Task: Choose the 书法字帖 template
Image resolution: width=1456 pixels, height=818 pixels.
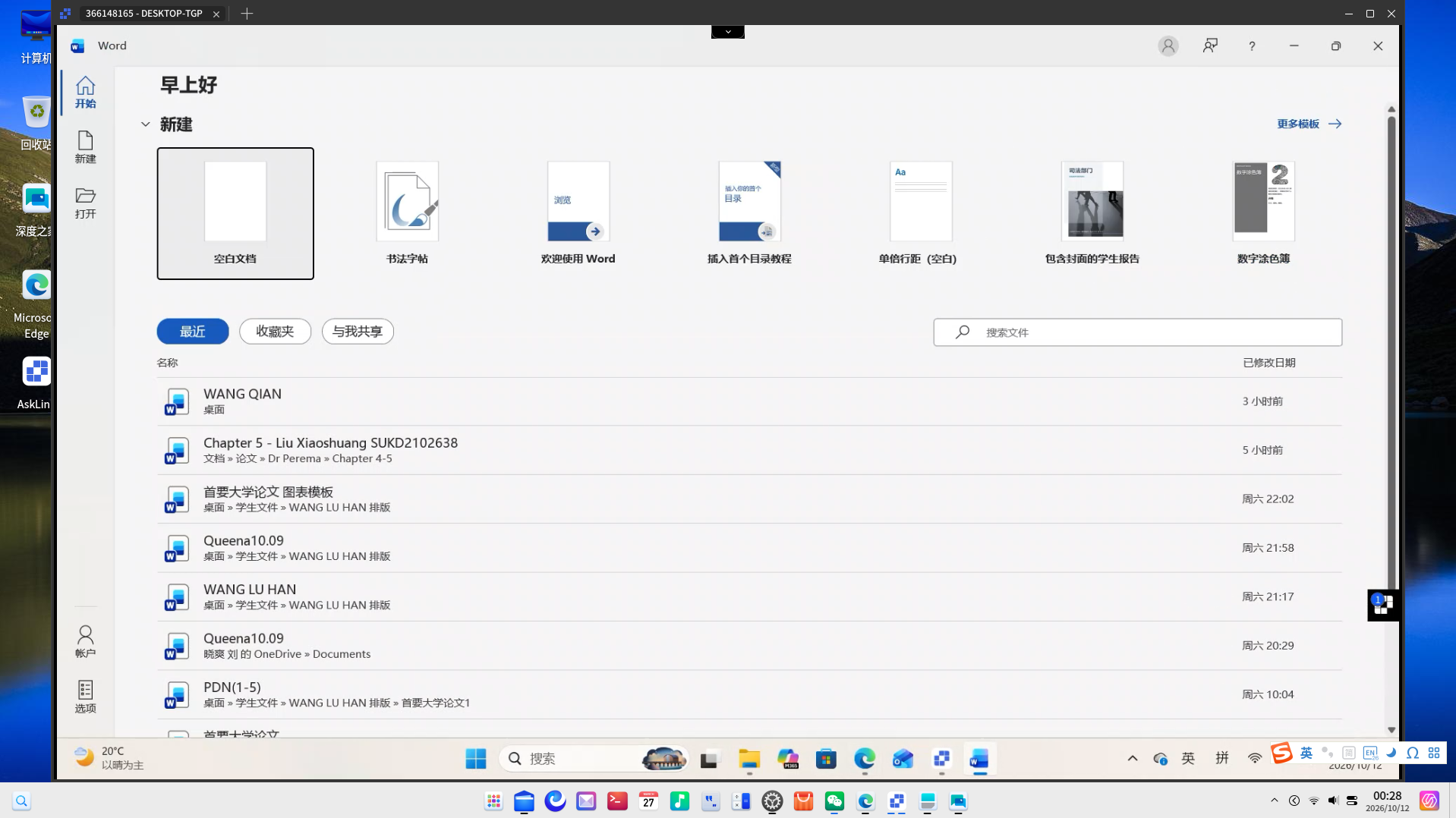Action: click(407, 213)
